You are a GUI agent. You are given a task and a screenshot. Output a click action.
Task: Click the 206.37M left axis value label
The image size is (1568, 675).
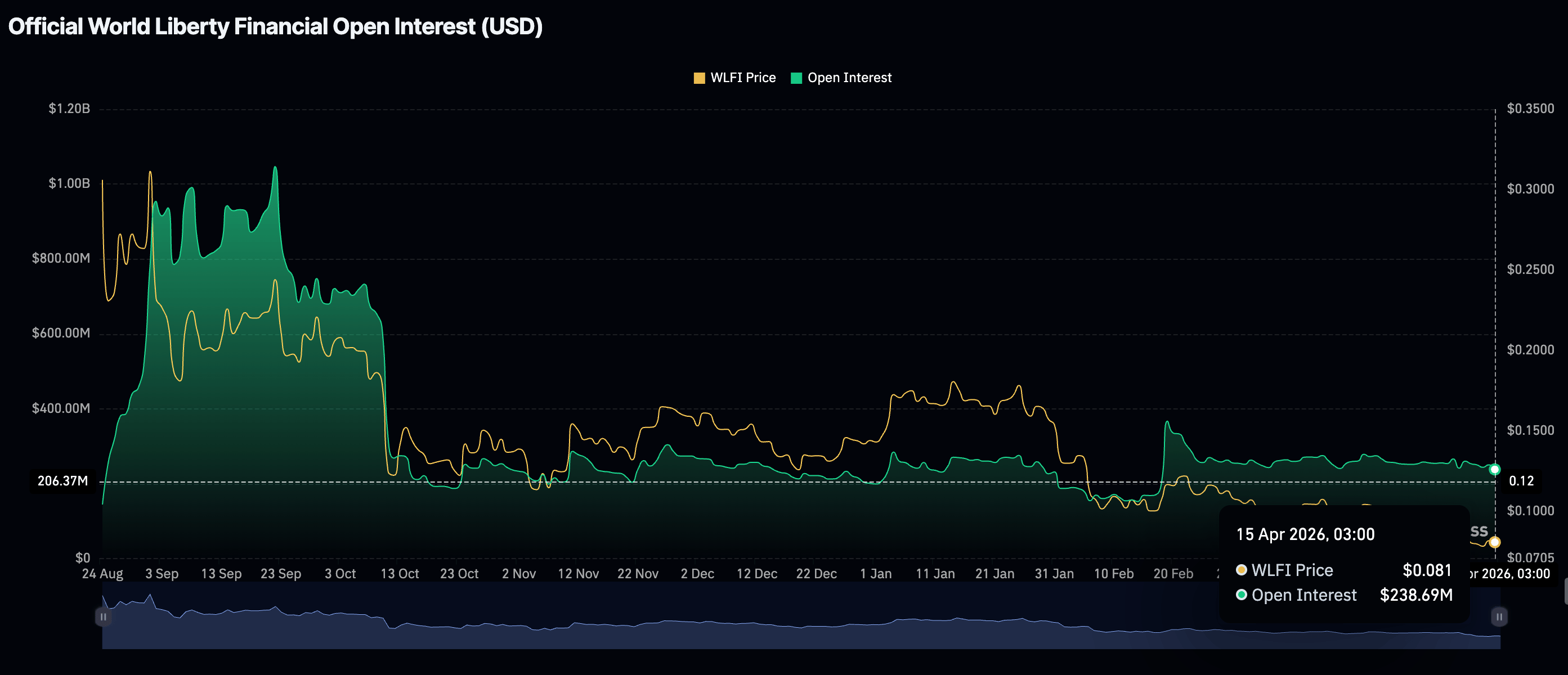(62, 481)
